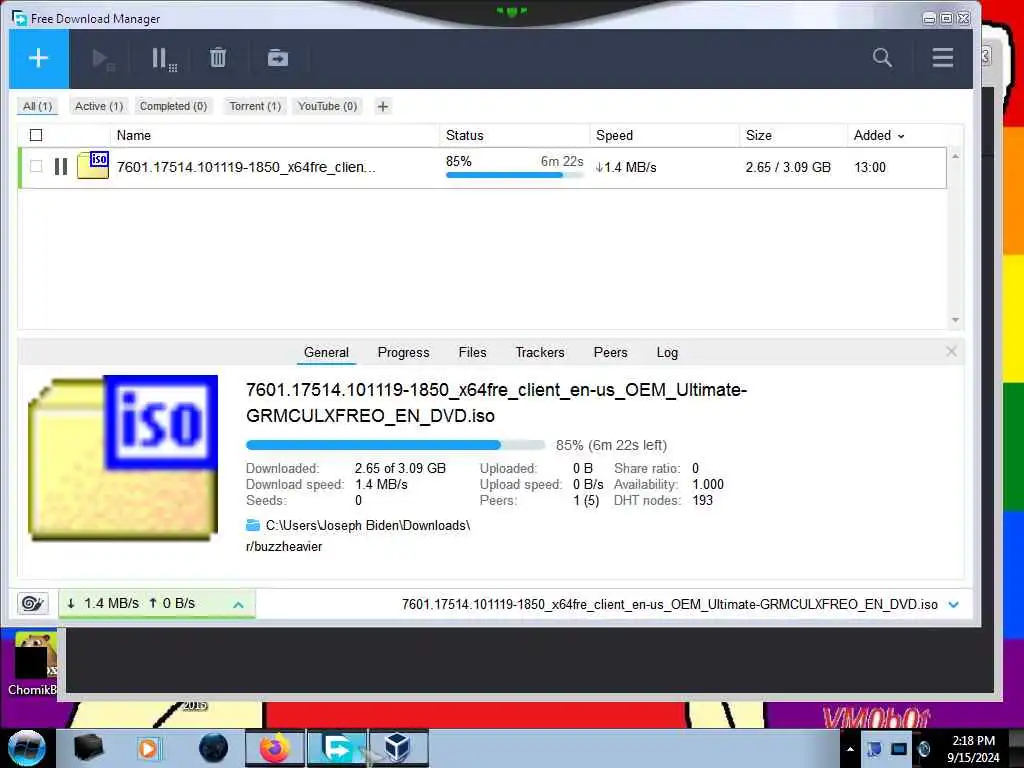
Task: Click the 2.65 / 3.09 GB size cell
Action: click(788, 167)
